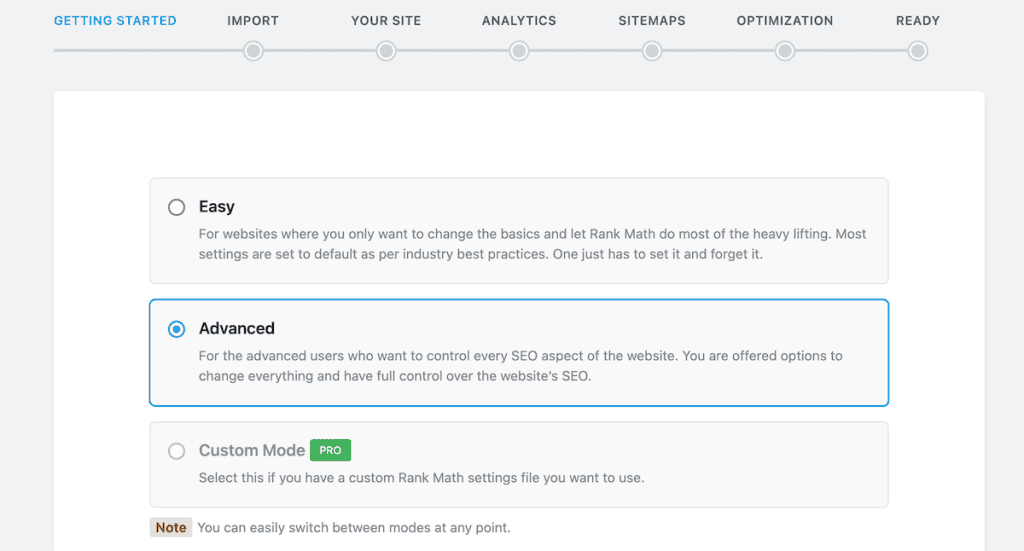Select the Easy mode radio button
The image size is (1024, 551).
[x=176, y=207]
